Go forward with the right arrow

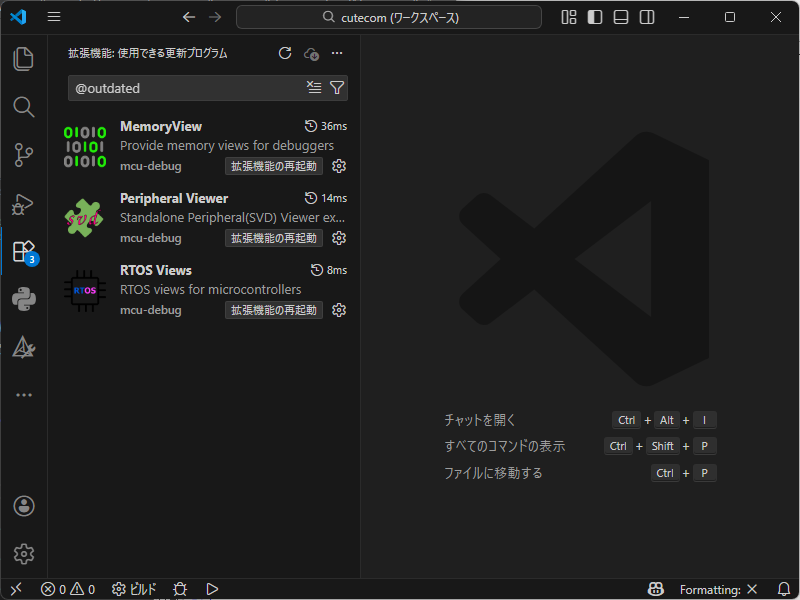[215, 17]
